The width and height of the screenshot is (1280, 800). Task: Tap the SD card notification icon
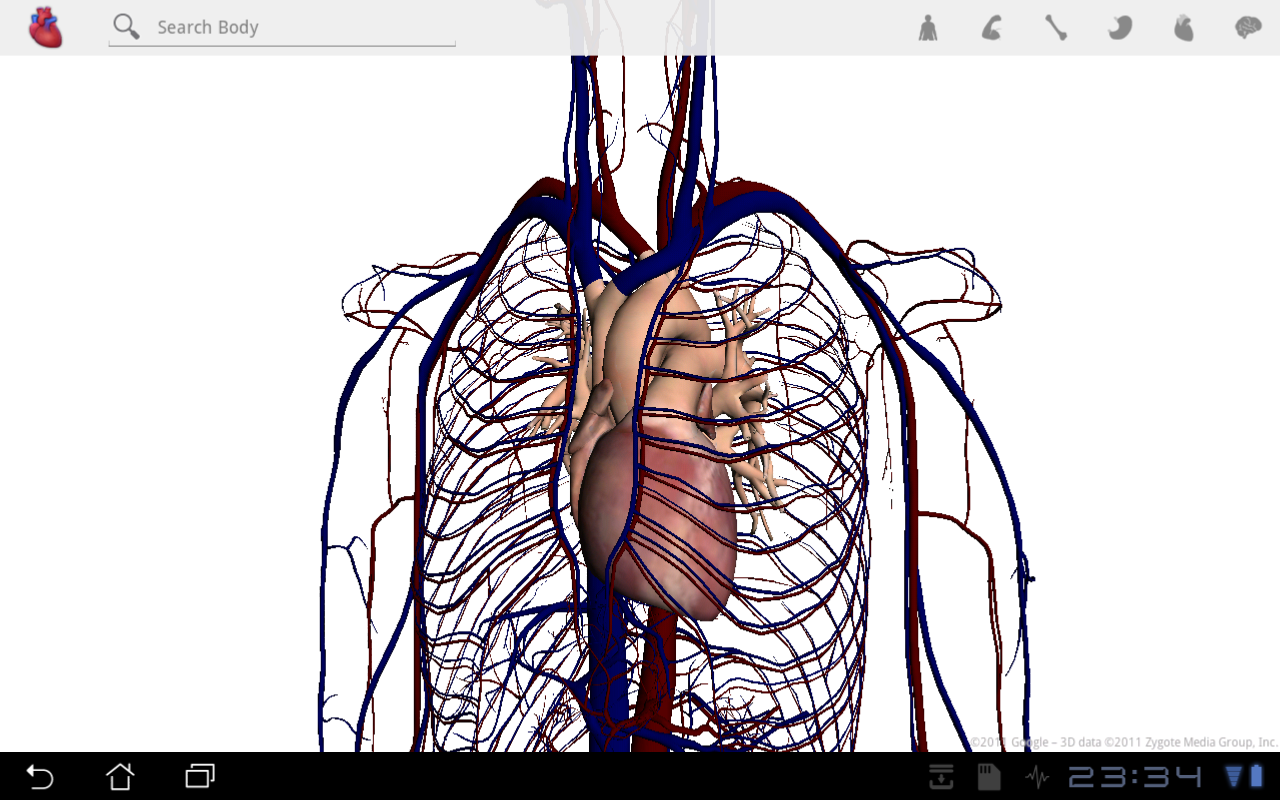click(x=988, y=776)
